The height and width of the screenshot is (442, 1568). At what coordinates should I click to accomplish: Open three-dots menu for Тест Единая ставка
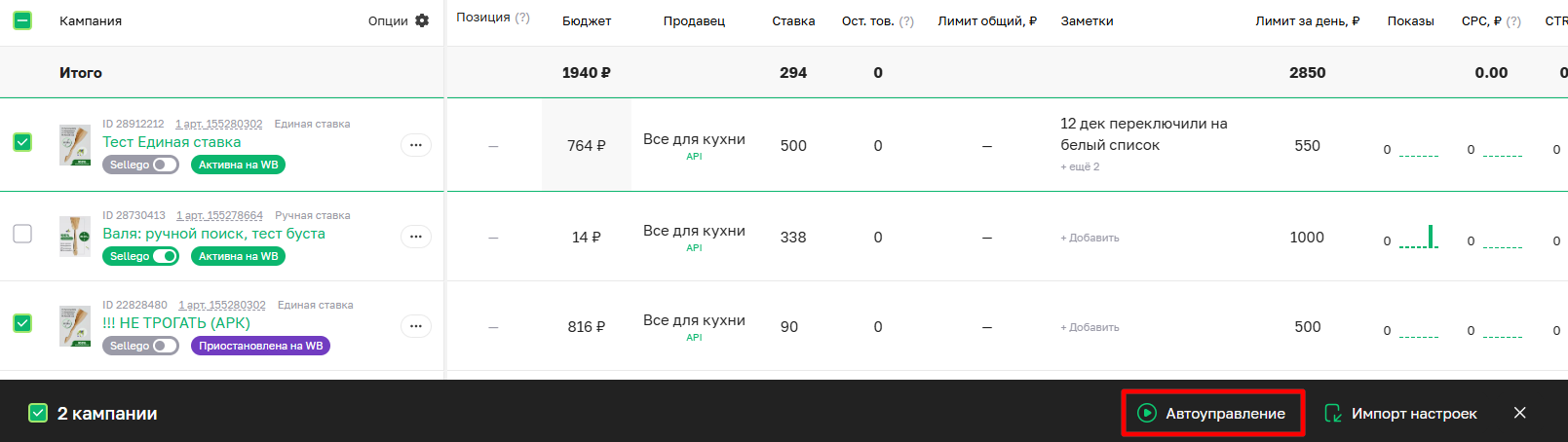(x=415, y=145)
